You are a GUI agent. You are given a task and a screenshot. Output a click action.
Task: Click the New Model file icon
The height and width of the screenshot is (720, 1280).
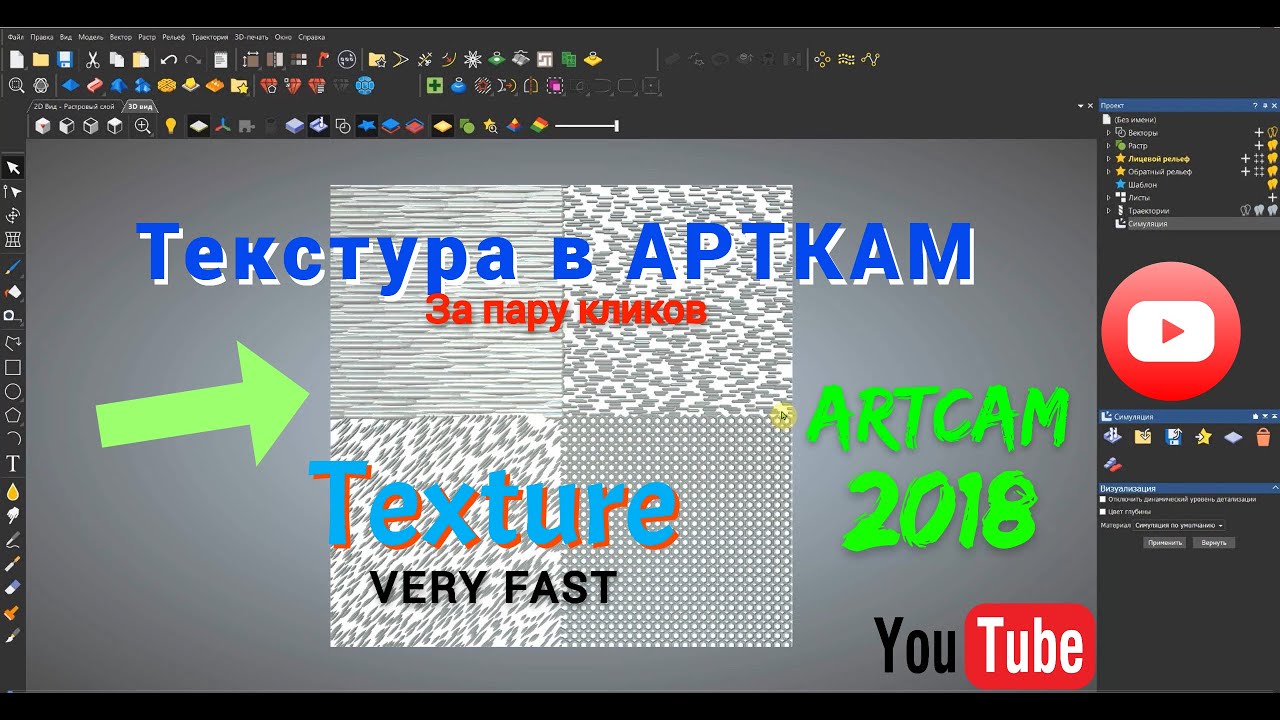(x=17, y=60)
